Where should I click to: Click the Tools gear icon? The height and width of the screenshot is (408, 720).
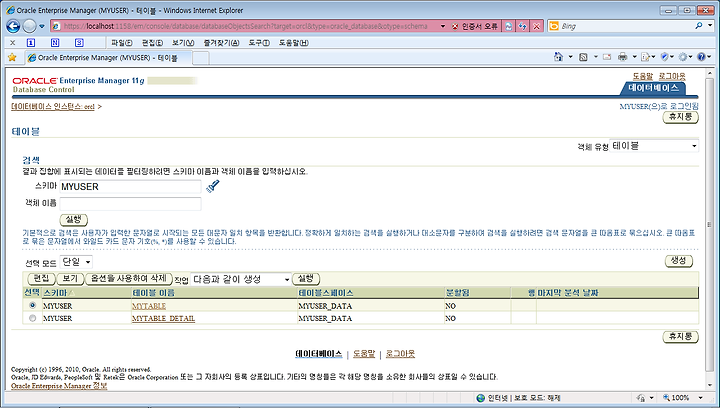(x=683, y=57)
